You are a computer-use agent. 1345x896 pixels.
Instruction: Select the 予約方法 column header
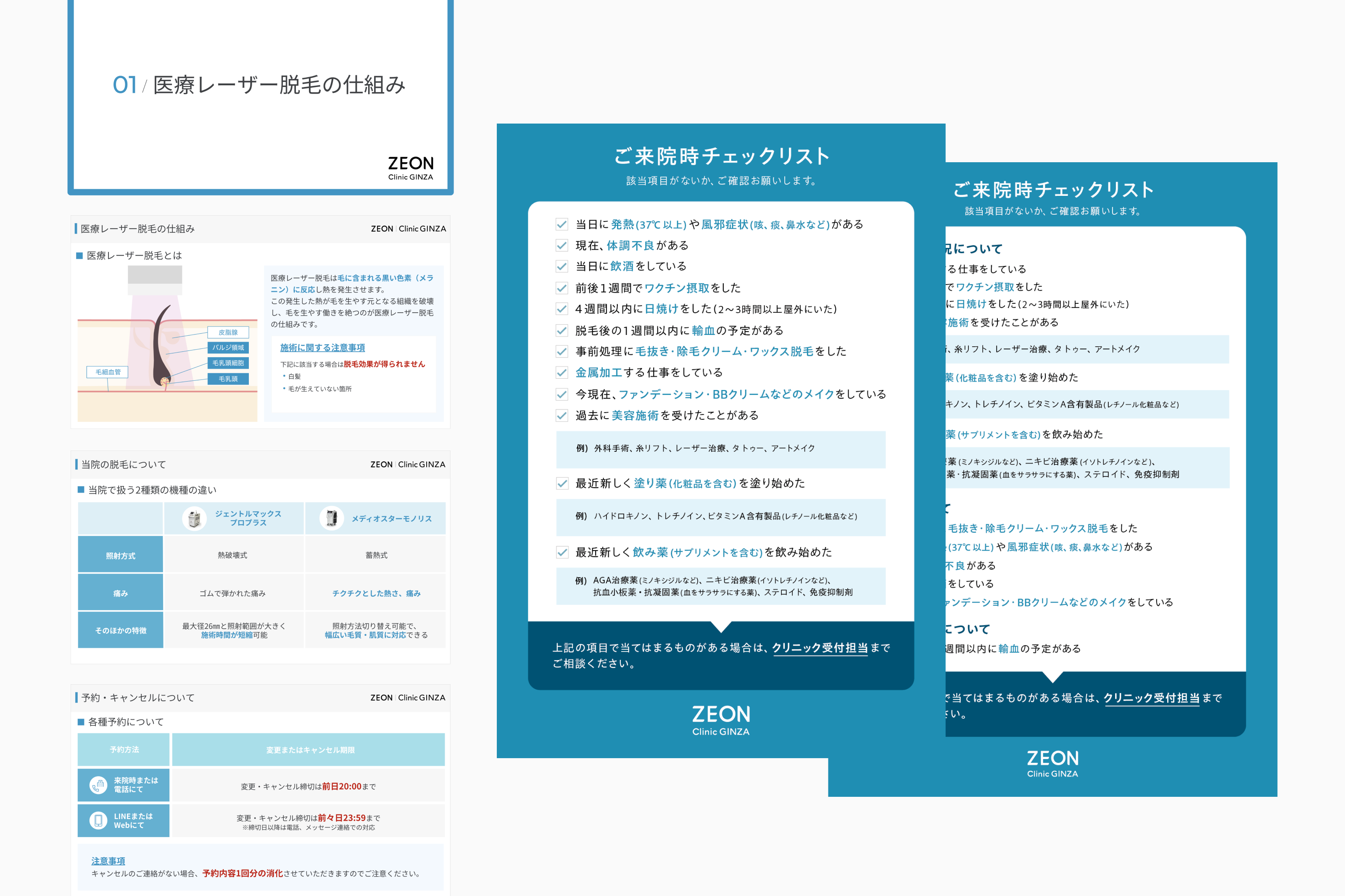coord(124,749)
